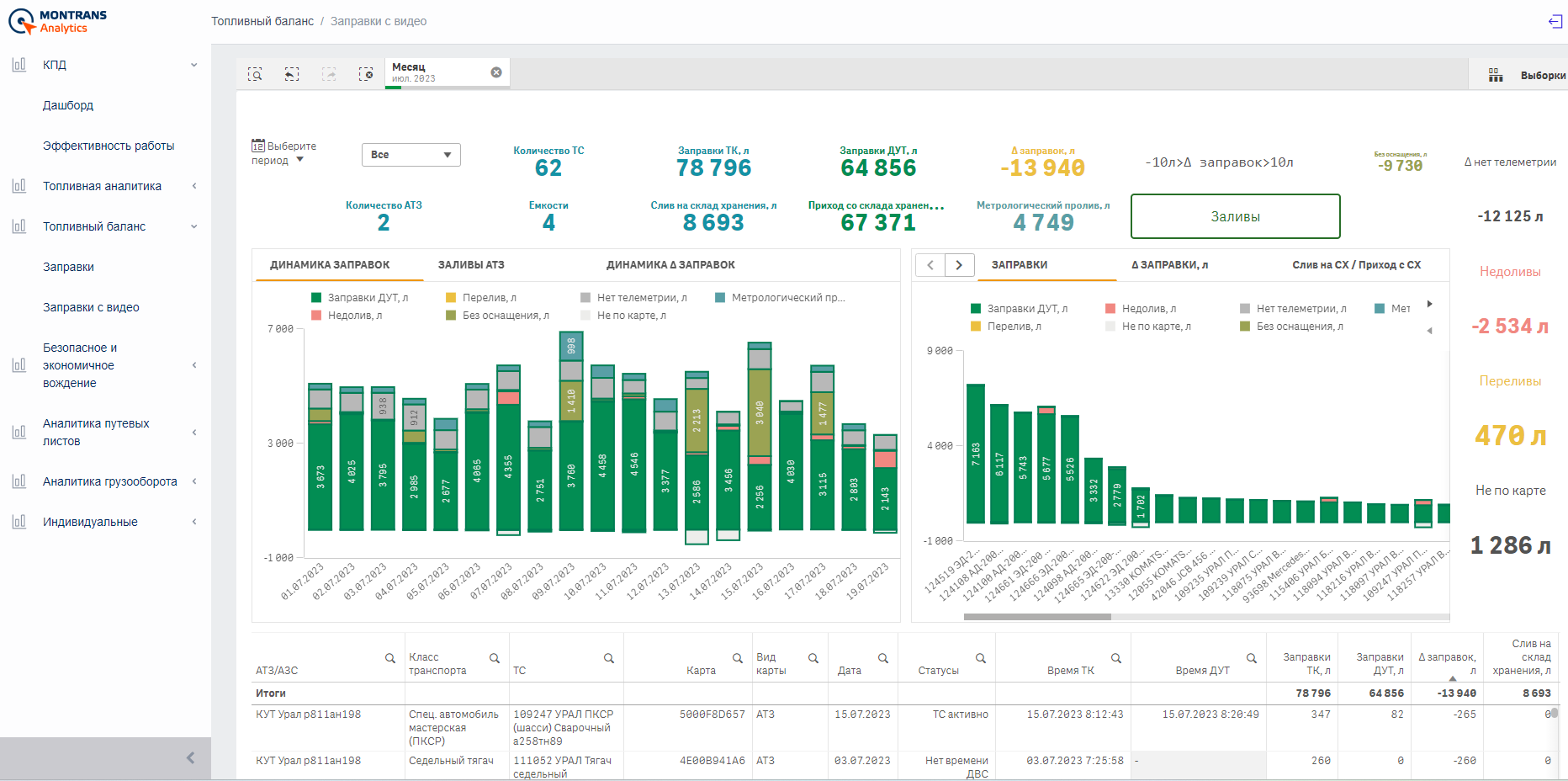Screen dimensions: 1568x781
Task: Open Слив на СХ / Приход с СХ tab
Action: click(x=1356, y=264)
